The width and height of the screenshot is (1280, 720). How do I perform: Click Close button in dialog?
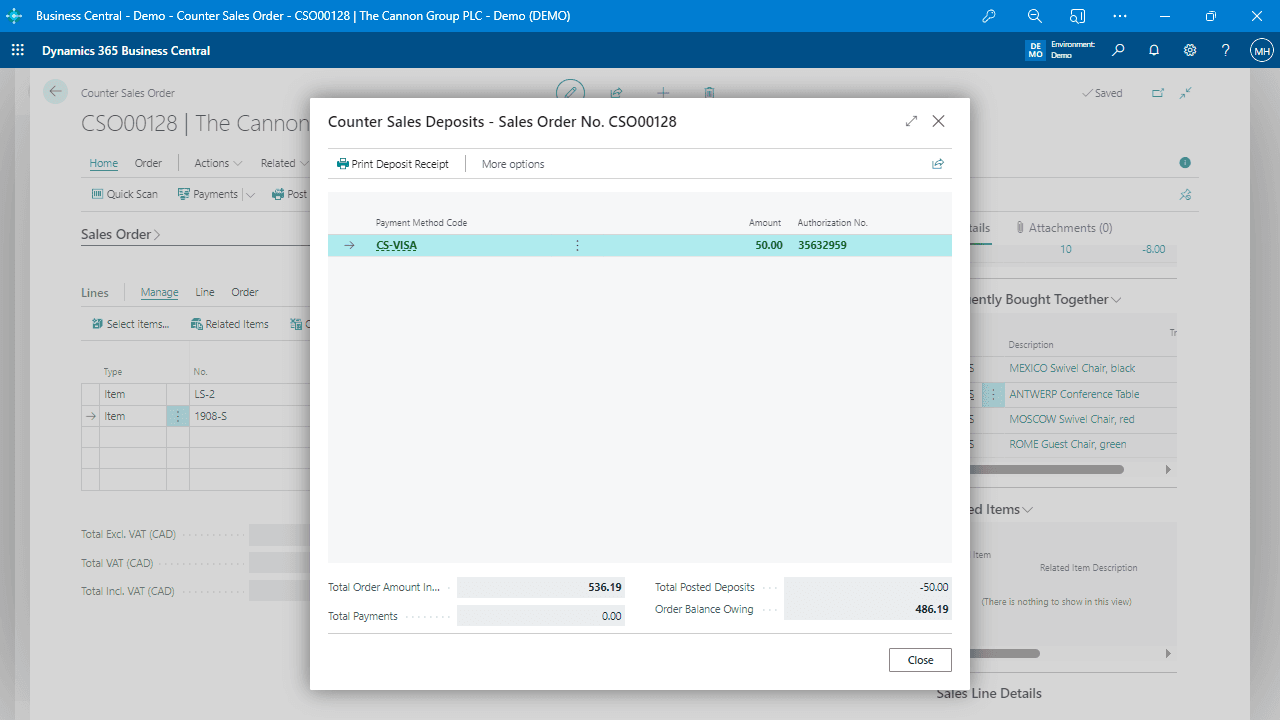tap(920, 660)
